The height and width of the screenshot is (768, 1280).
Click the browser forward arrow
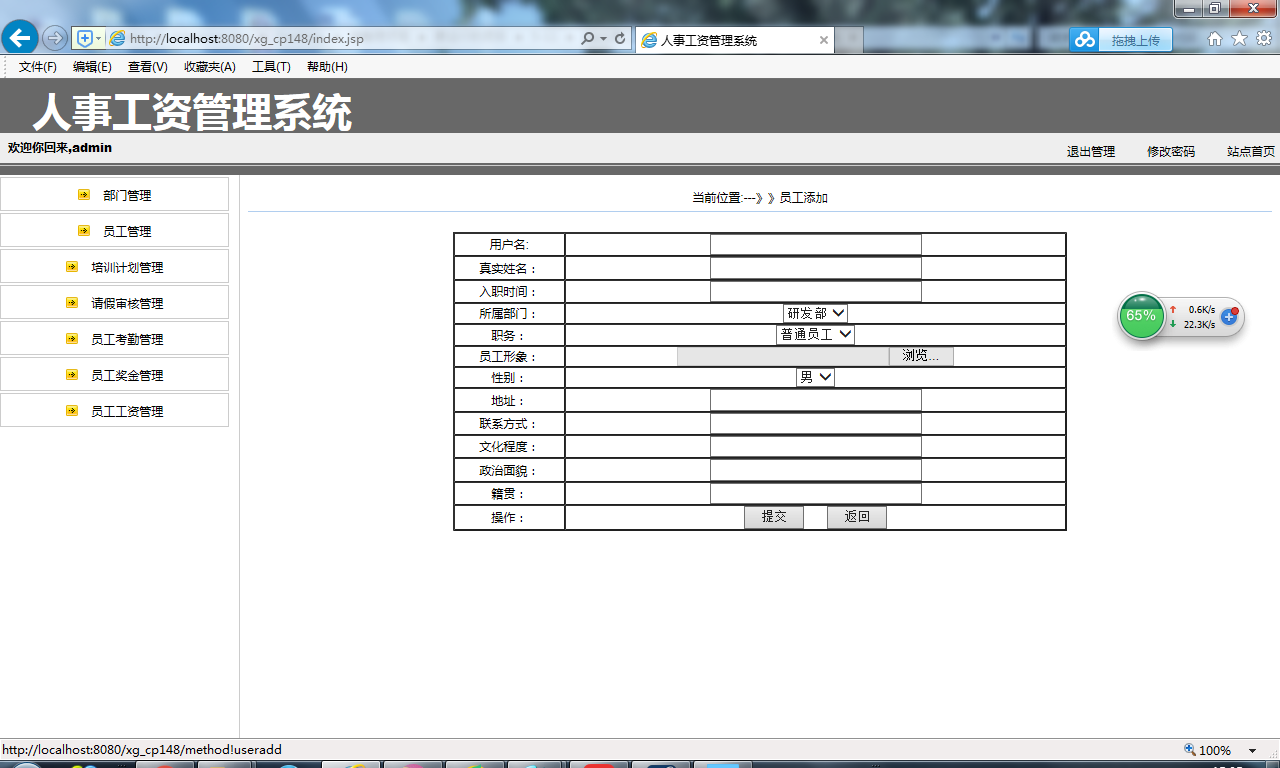[55, 39]
